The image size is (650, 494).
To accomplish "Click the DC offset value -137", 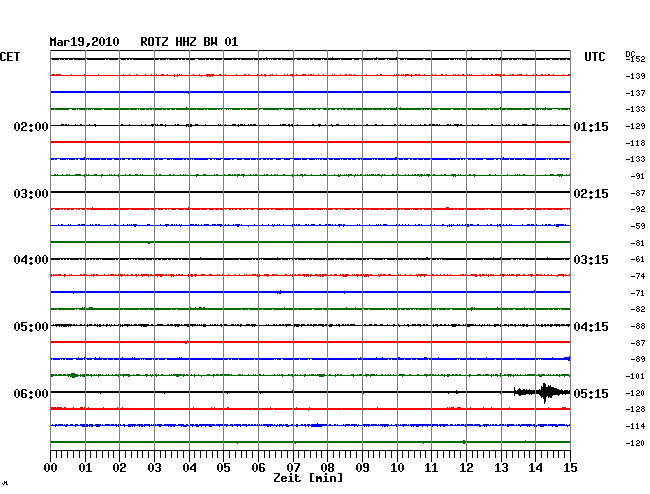I will 635,93.
